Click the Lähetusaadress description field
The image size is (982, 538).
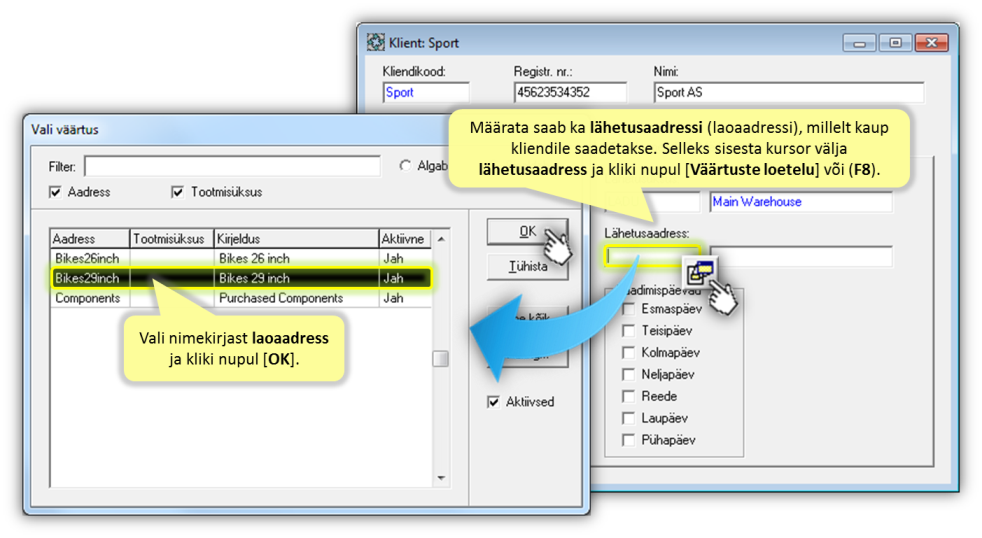click(x=801, y=256)
